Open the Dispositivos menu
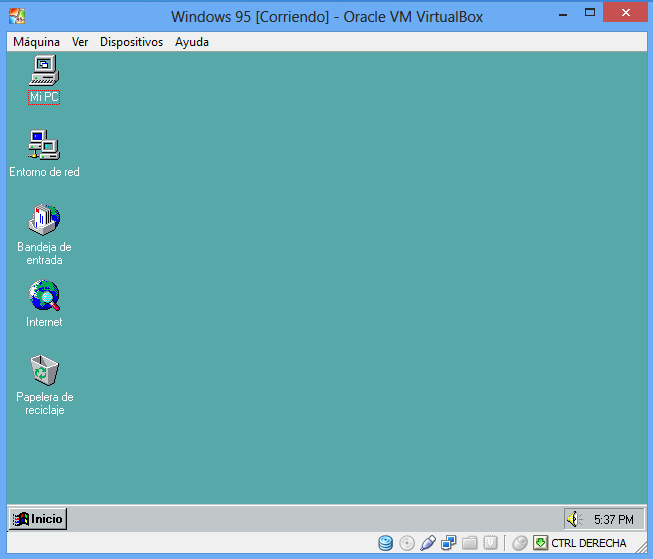Screen dimensions: 653x559 click(x=132, y=42)
